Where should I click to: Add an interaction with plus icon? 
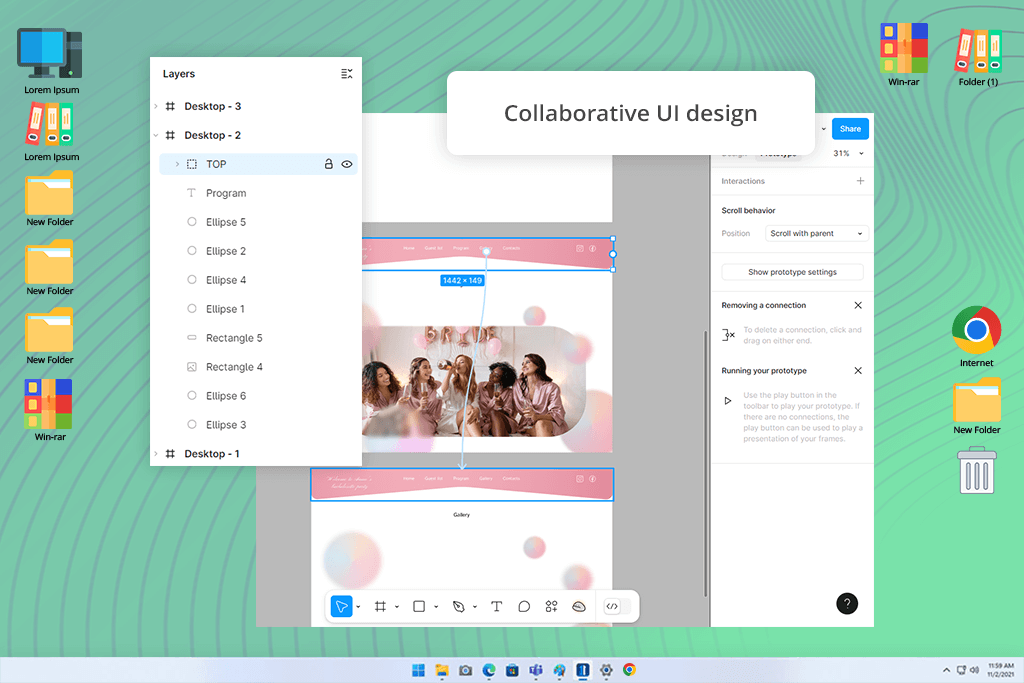pos(860,181)
